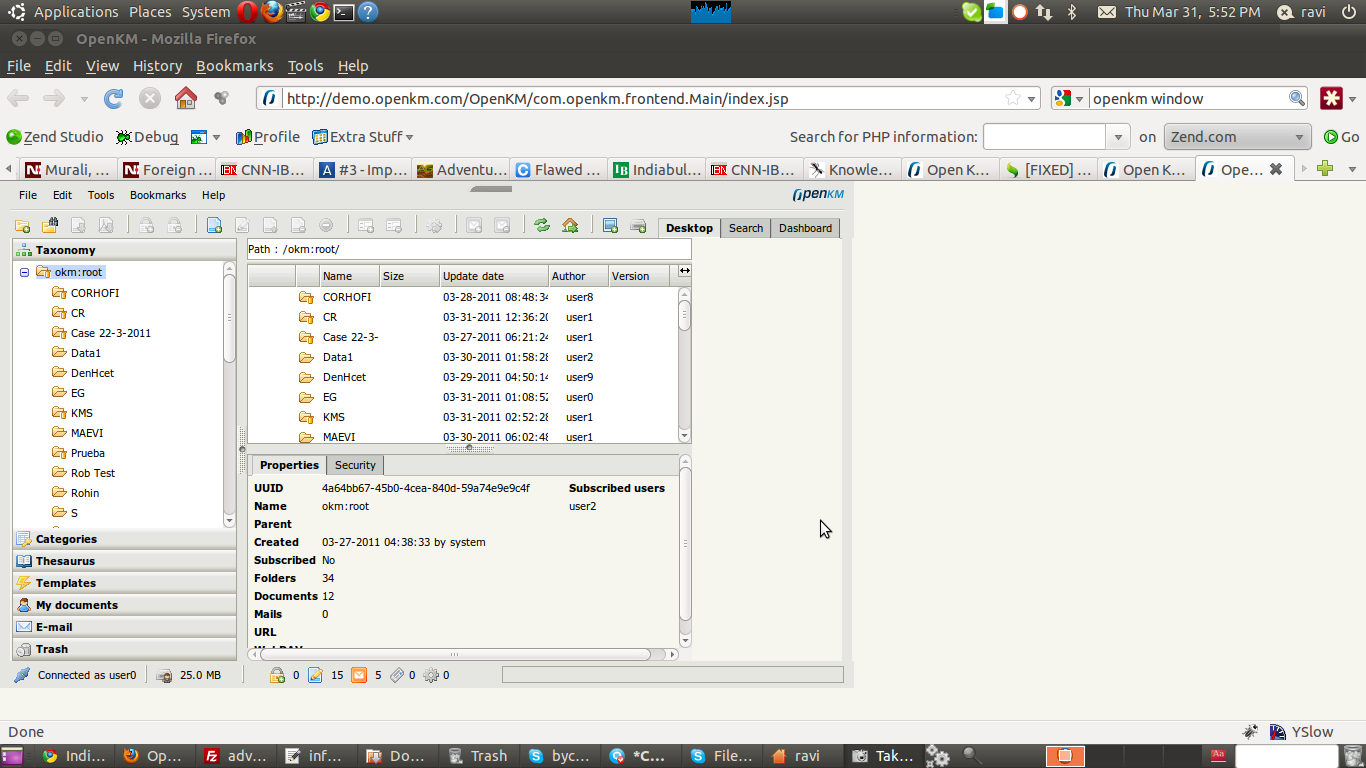Open the Bookmarks menu in OpenKM

(x=157, y=195)
